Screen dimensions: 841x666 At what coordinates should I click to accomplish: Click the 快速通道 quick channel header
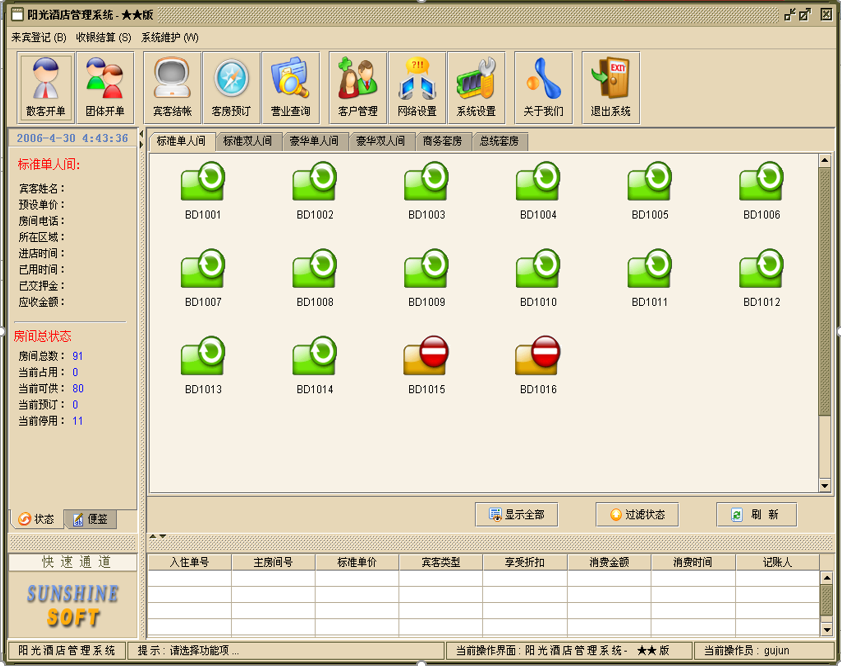(73, 562)
